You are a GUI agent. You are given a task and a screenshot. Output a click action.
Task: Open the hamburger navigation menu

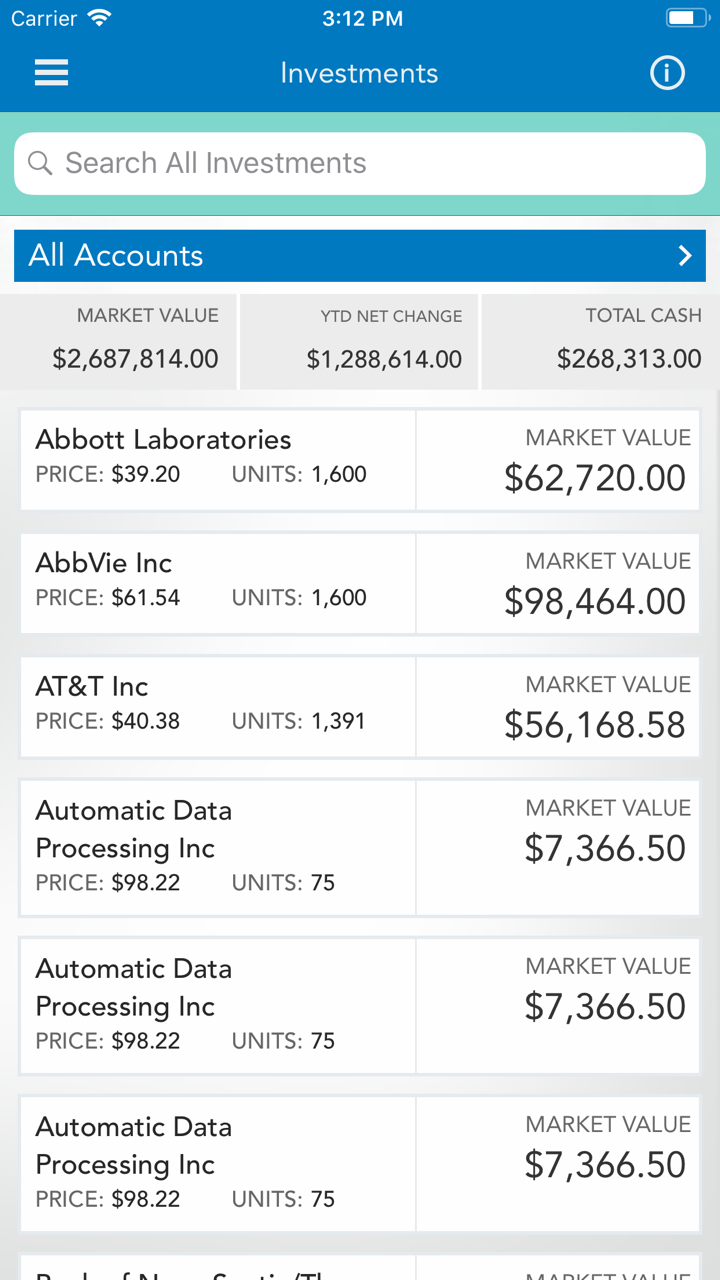point(51,73)
